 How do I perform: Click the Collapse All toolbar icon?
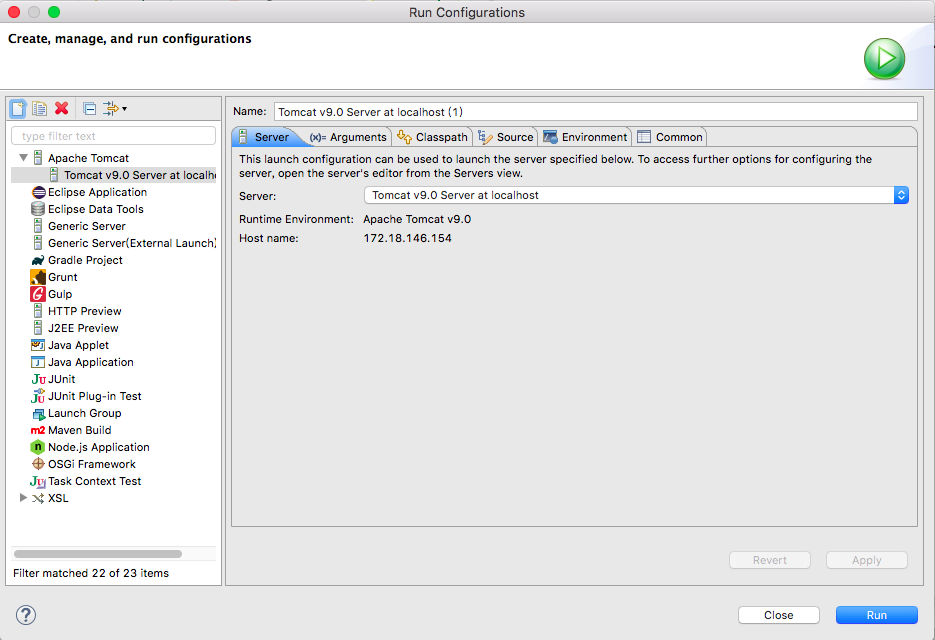89,109
